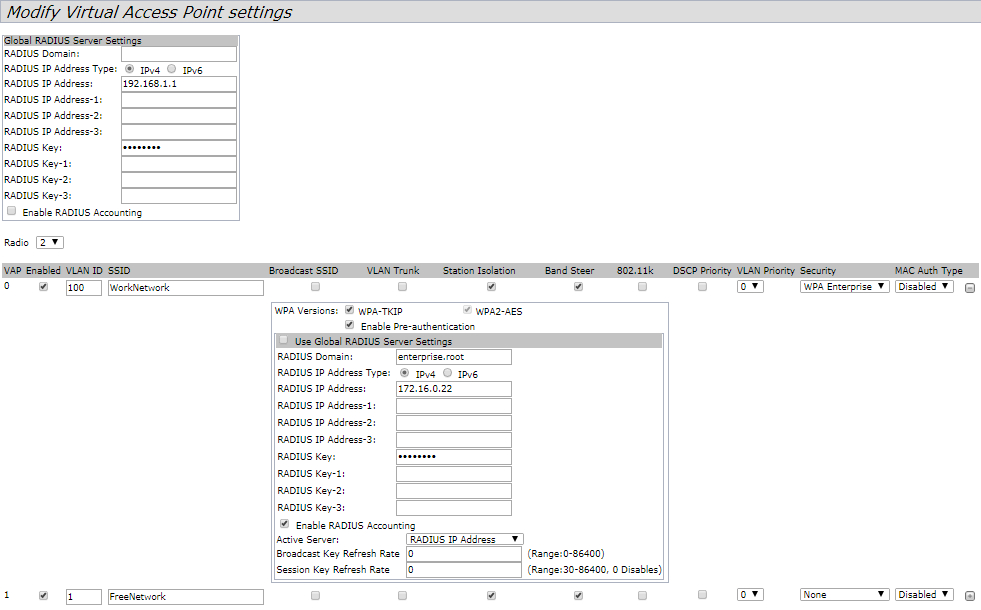The width and height of the screenshot is (981, 610).
Task: Click global RADIUS Domain field
Action: (x=179, y=54)
